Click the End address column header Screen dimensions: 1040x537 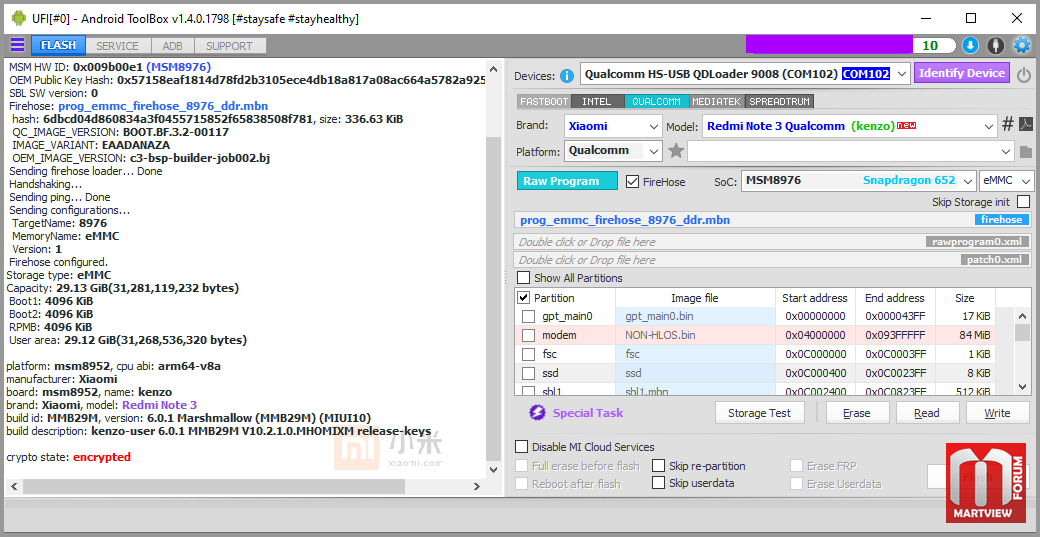tap(895, 298)
